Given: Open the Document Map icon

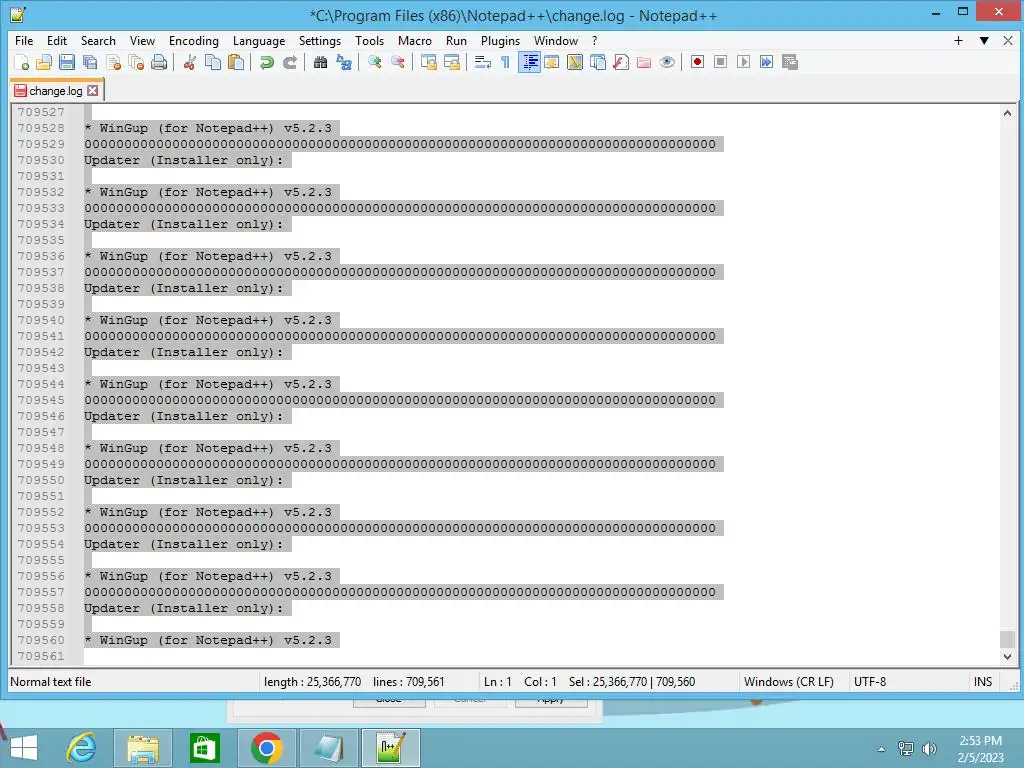Looking at the screenshot, I should coord(575,62).
